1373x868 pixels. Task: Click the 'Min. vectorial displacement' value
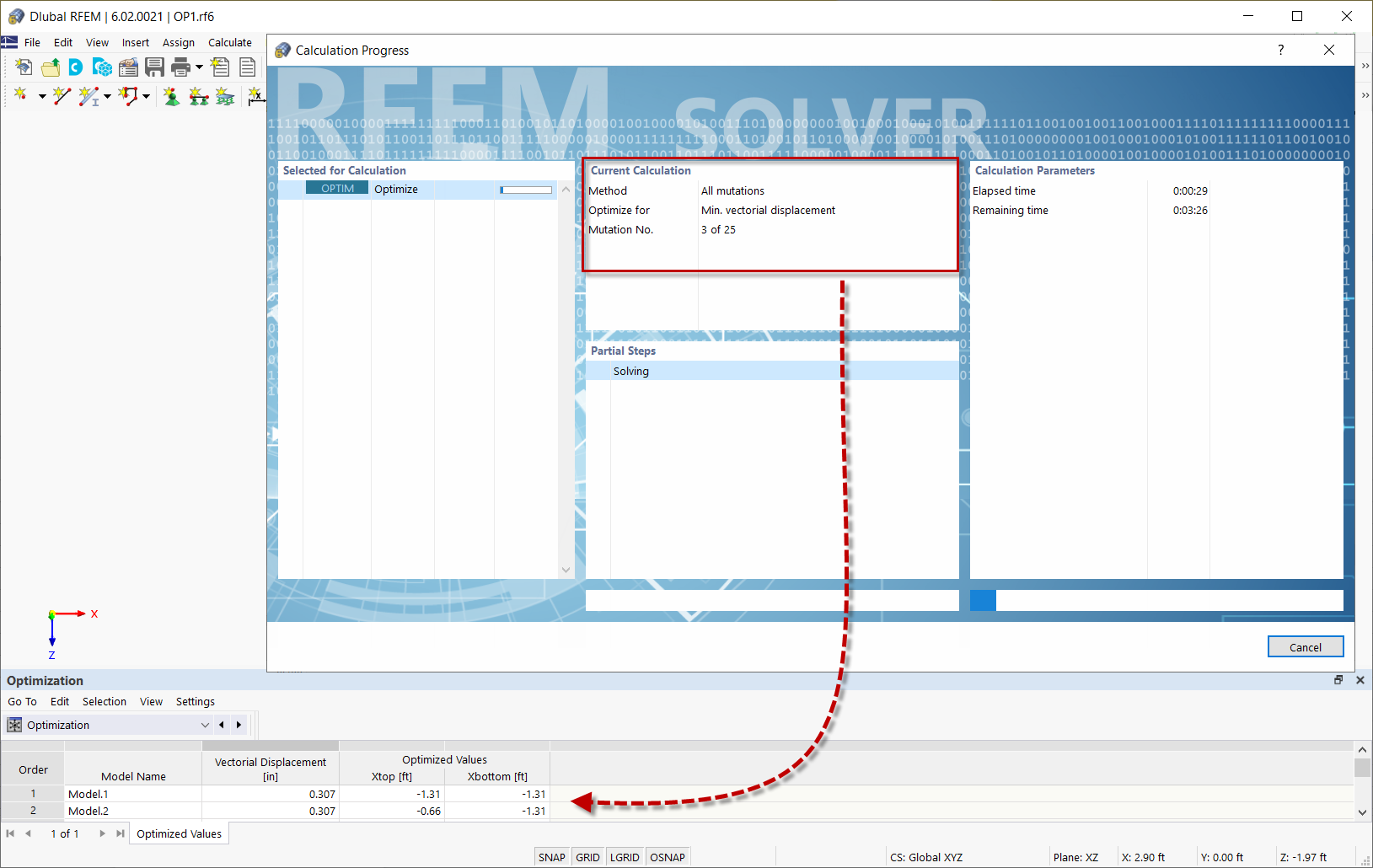pos(768,211)
